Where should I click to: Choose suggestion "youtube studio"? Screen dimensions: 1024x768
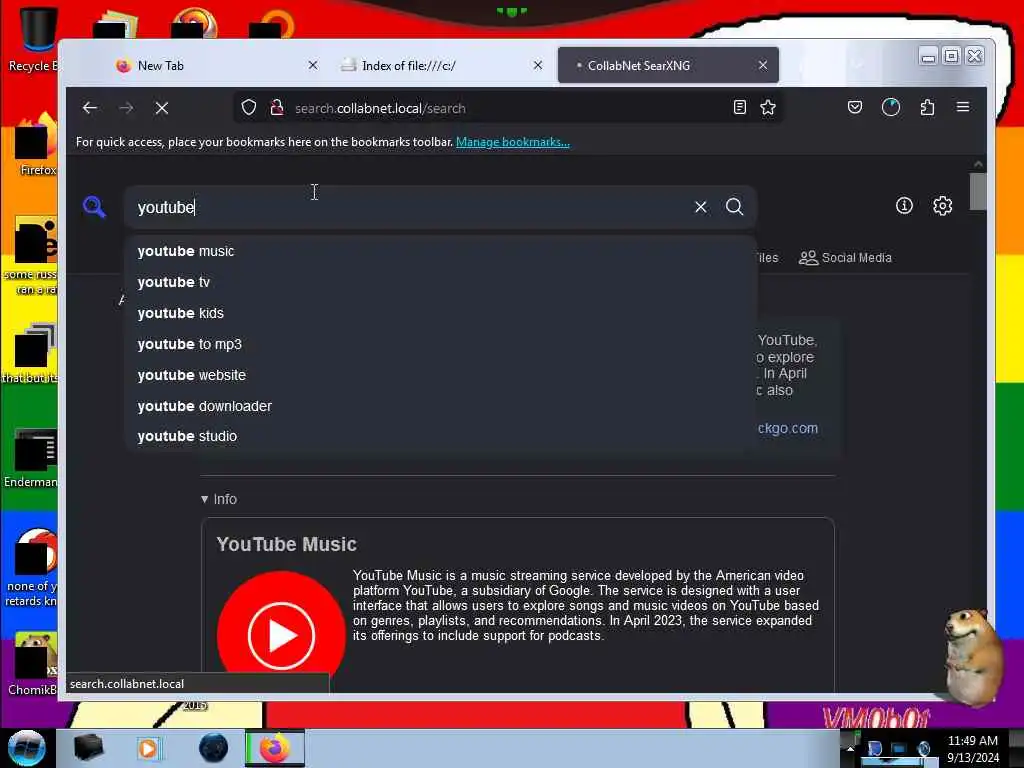[x=440, y=436]
